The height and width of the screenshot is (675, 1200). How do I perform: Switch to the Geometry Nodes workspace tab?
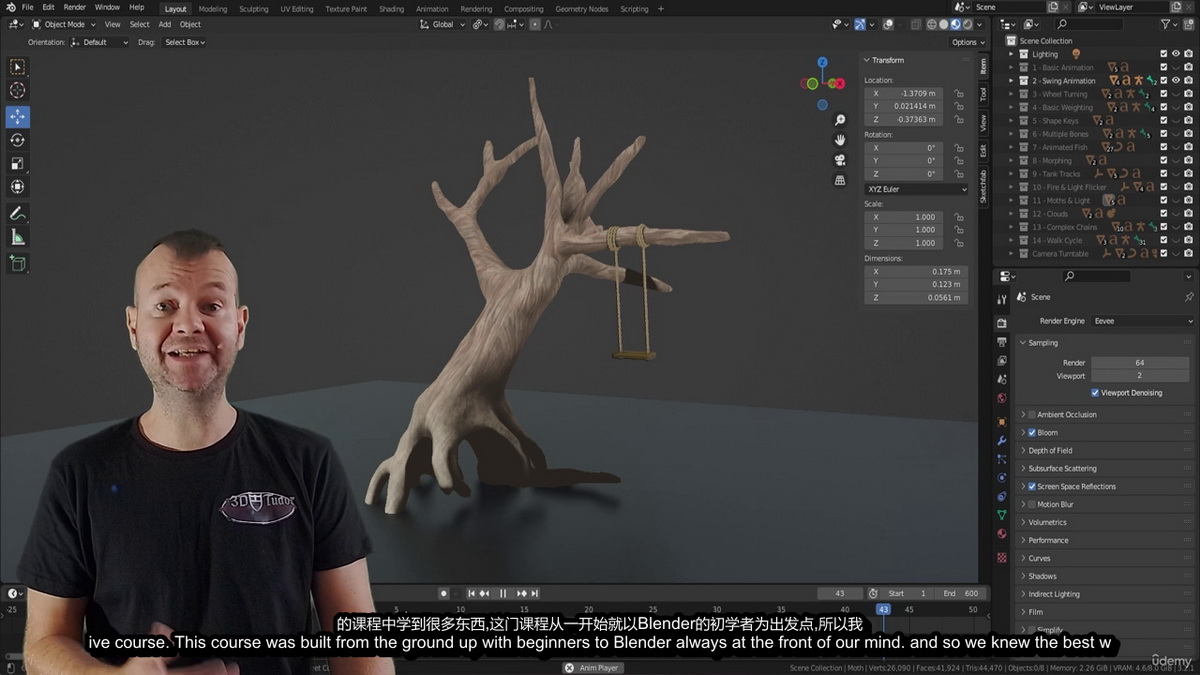581,9
